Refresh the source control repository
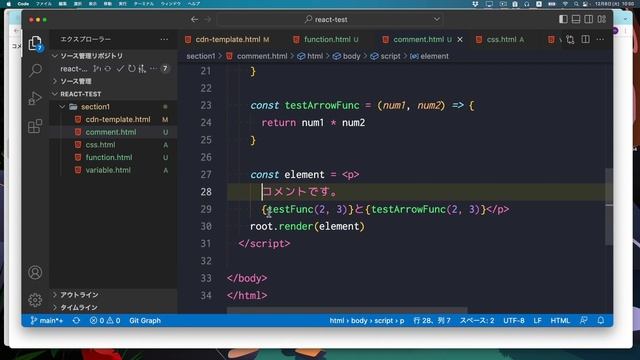 pos(131,69)
